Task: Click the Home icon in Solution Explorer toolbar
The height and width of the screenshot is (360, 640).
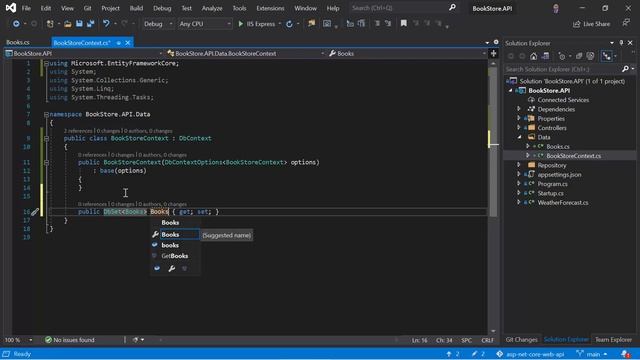Action: pos(533,56)
